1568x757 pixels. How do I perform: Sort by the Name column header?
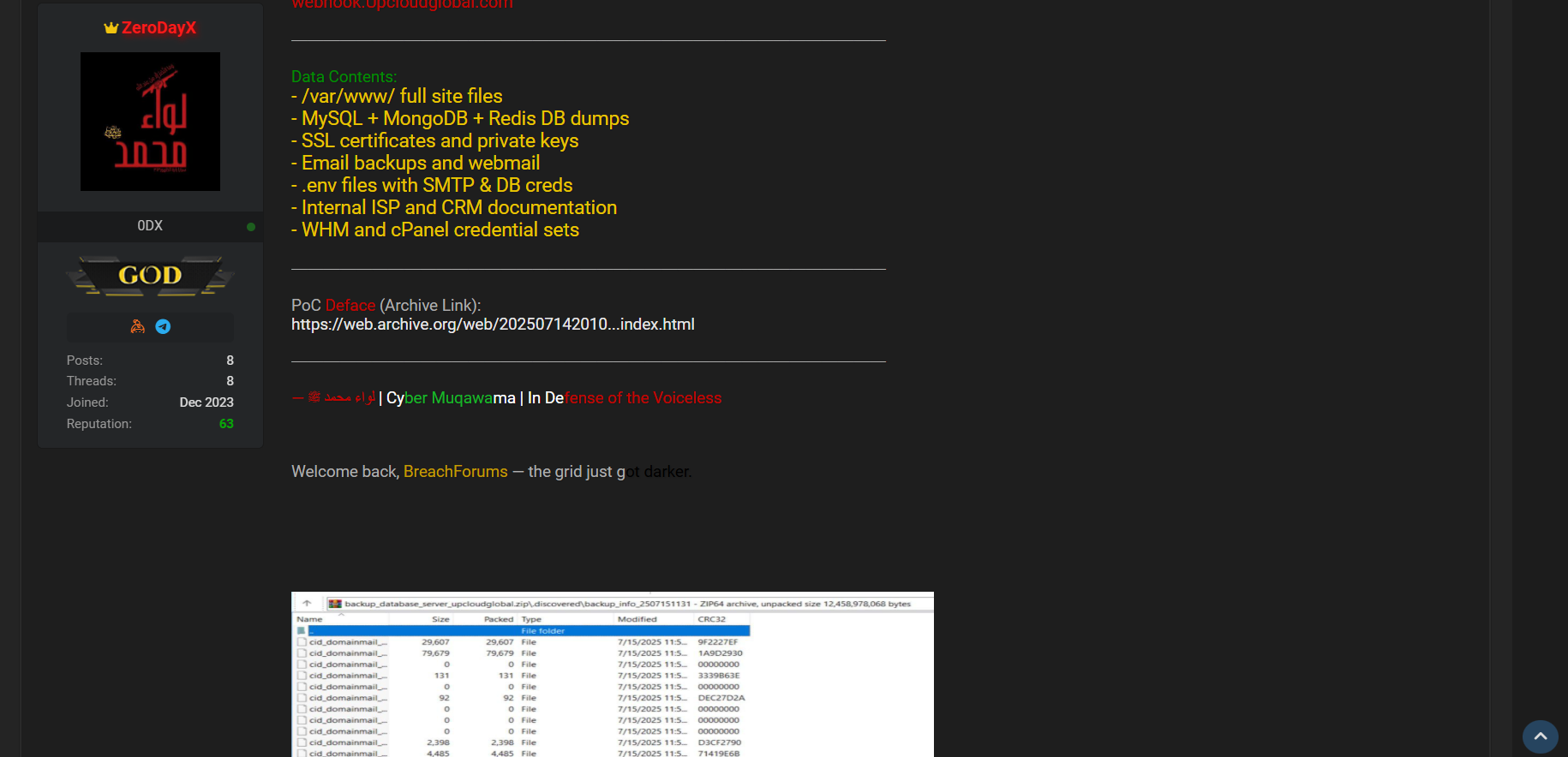pyautogui.click(x=310, y=619)
